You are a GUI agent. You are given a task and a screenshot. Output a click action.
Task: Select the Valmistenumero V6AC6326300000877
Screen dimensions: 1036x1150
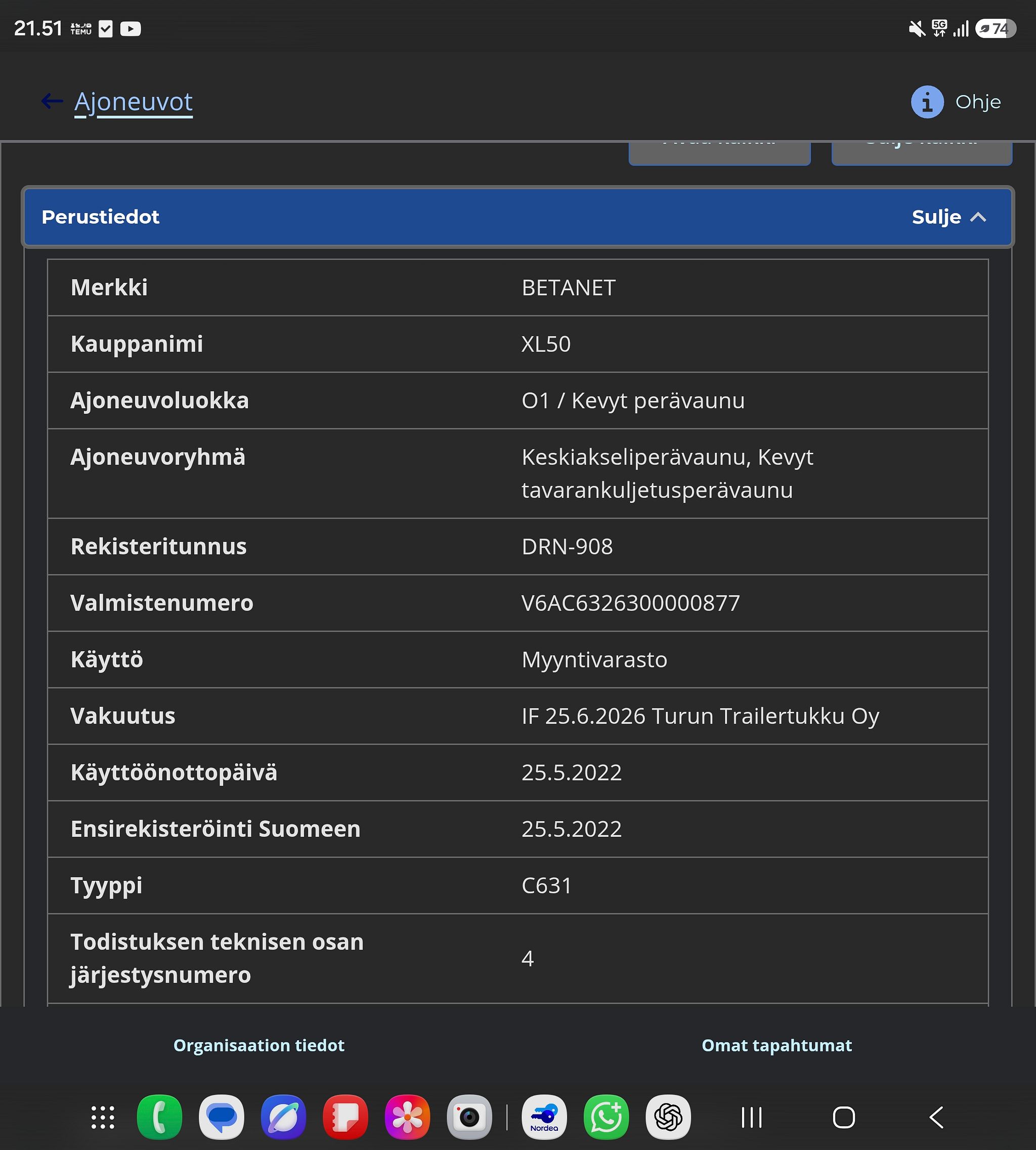click(631, 603)
